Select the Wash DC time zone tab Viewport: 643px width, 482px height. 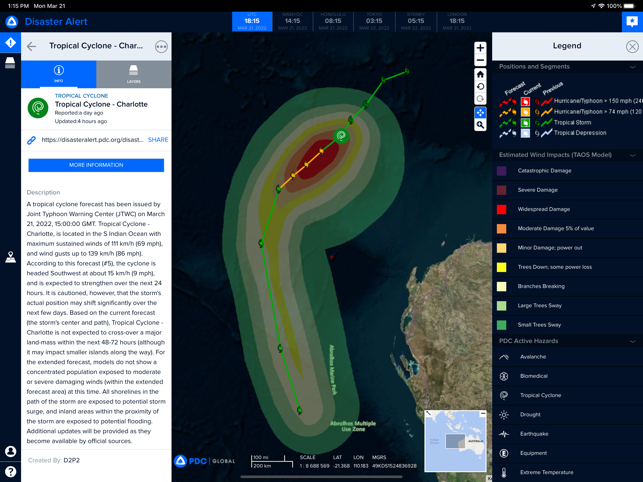coord(292,21)
